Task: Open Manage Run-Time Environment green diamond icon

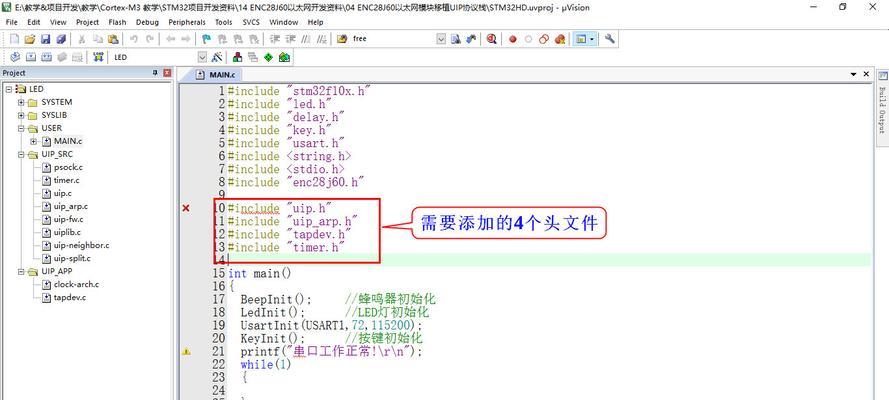Action: point(268,57)
